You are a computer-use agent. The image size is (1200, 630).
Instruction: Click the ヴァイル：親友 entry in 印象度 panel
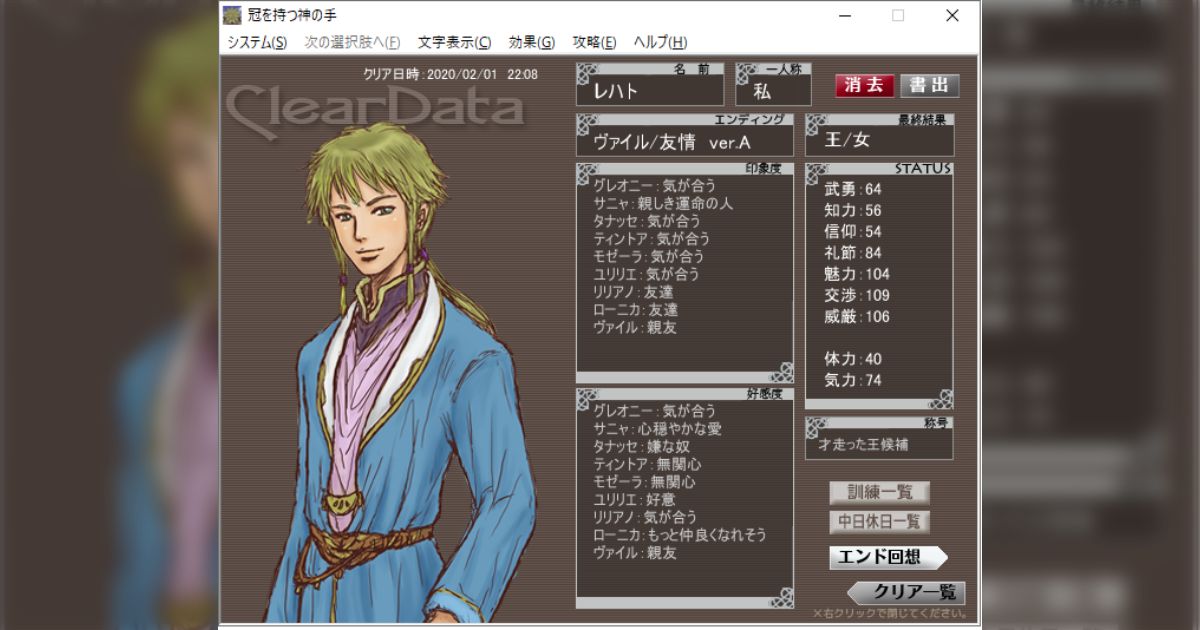tap(635, 327)
